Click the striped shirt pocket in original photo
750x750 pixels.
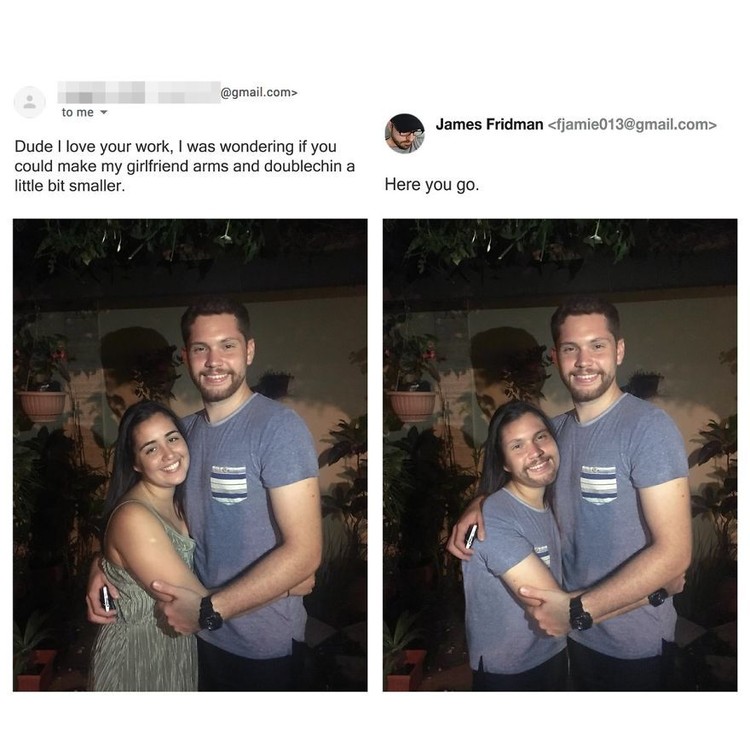coord(229,484)
